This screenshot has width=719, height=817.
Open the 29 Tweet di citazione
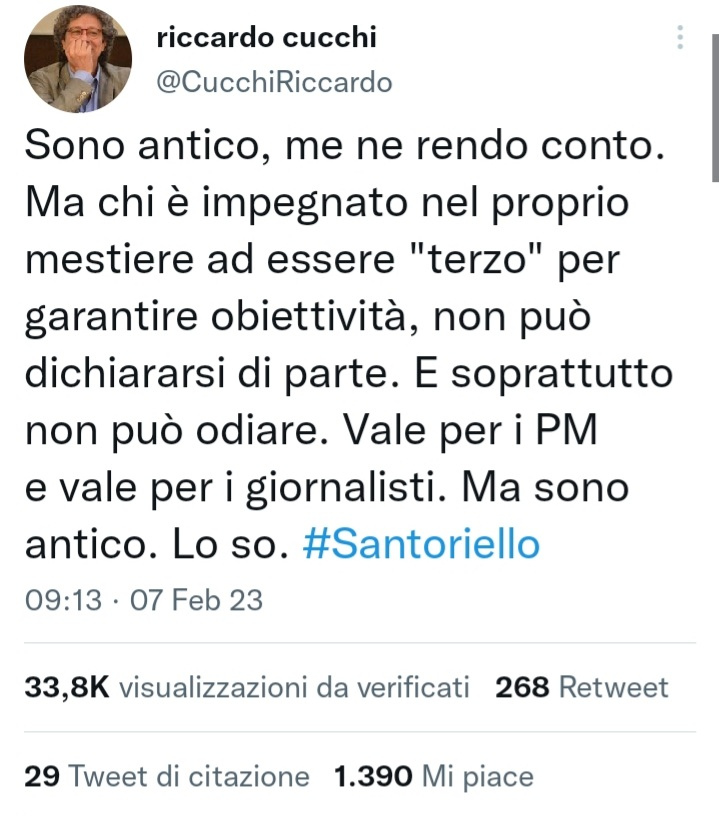pyautogui.click(x=167, y=776)
